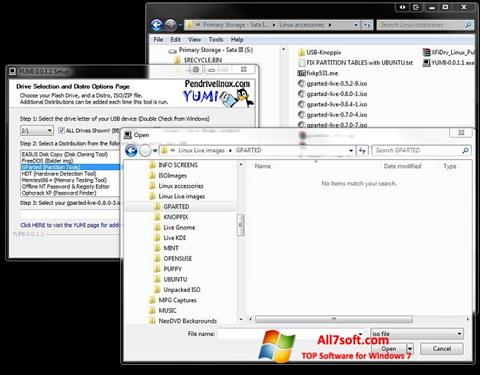Select the USB-Knoppix folder
Viewport: 480px width, 375px height.
(319, 52)
